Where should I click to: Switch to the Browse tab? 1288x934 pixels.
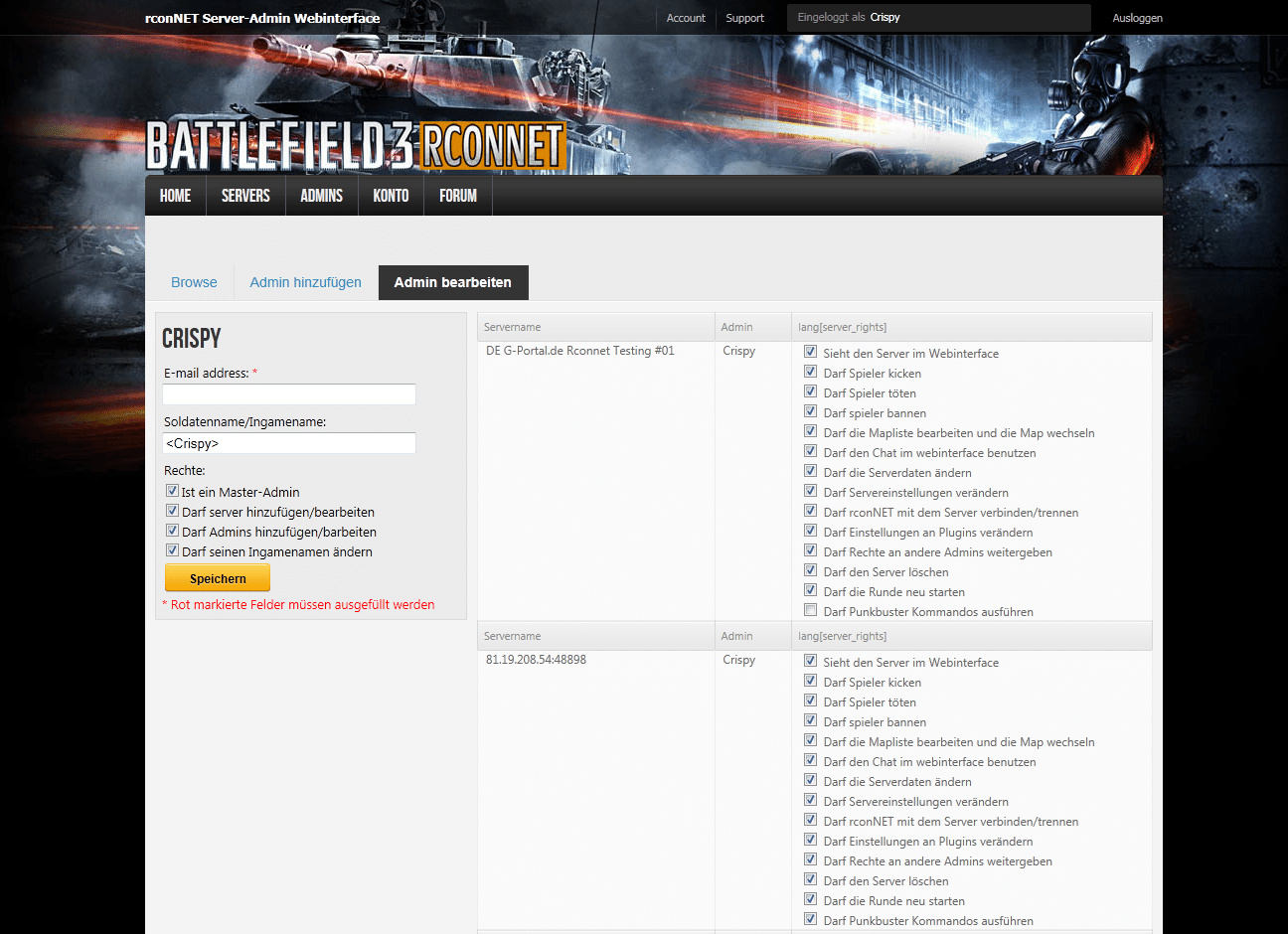point(194,282)
